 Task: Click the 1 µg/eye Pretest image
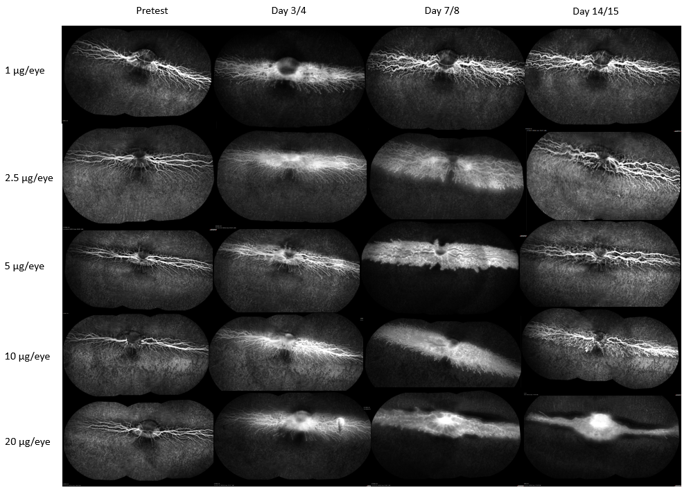[137, 73]
